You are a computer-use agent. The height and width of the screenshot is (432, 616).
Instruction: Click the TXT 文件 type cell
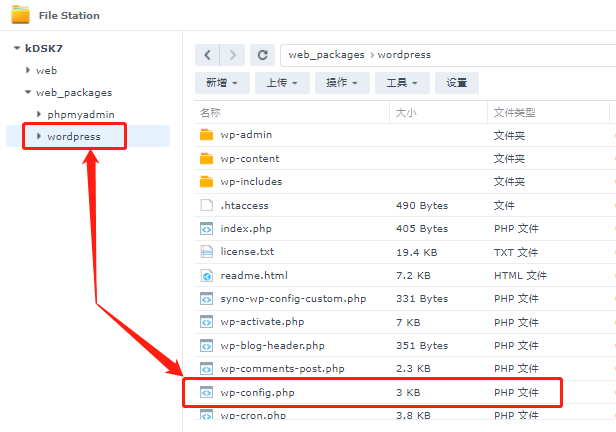pos(516,252)
